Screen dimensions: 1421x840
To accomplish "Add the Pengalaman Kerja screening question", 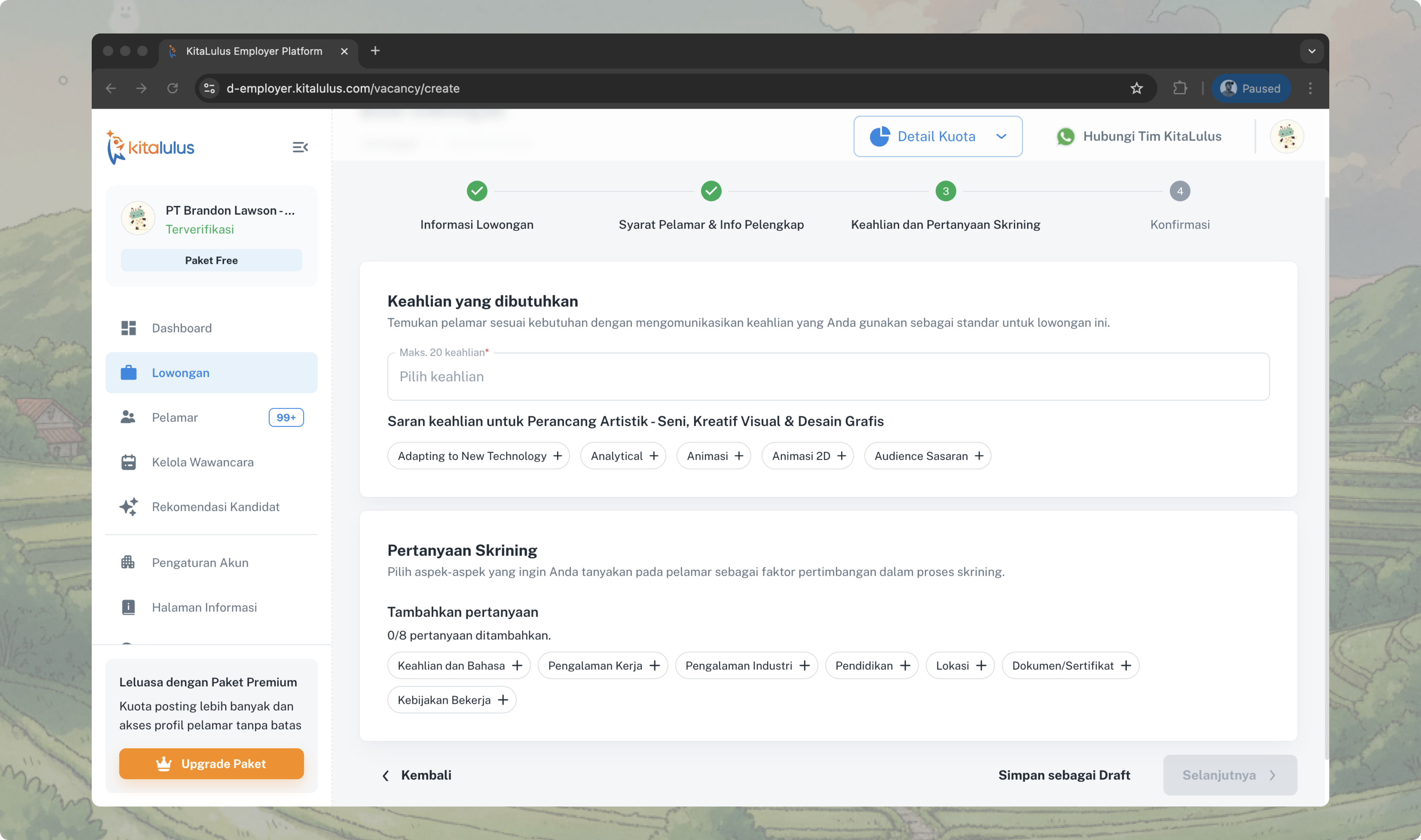I will tap(603, 666).
